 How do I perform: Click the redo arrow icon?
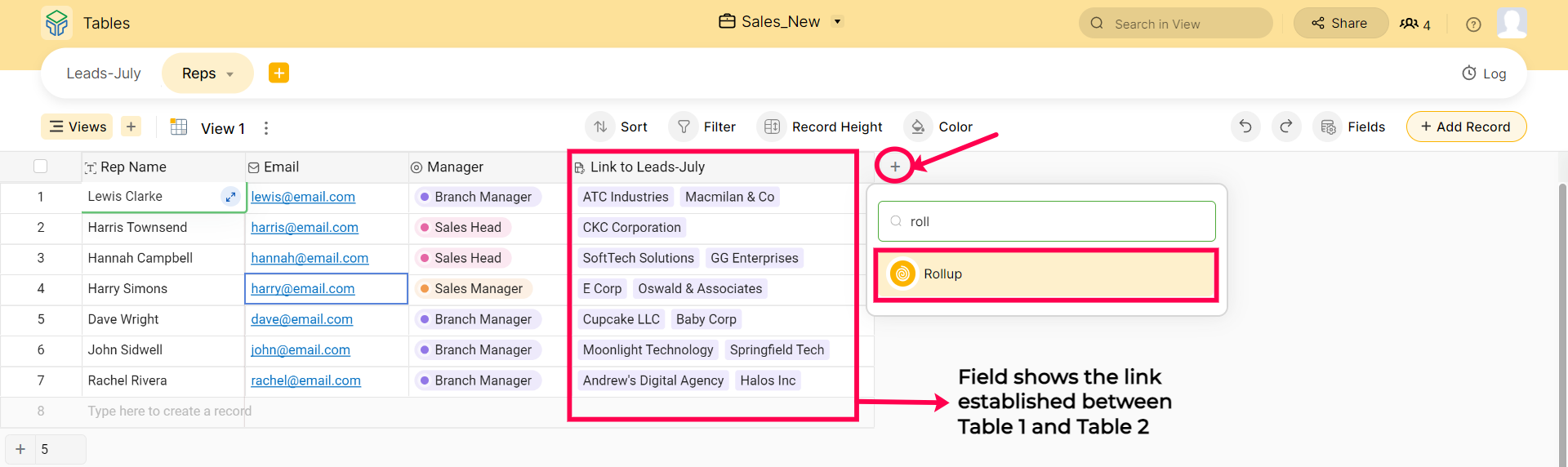coord(1286,127)
